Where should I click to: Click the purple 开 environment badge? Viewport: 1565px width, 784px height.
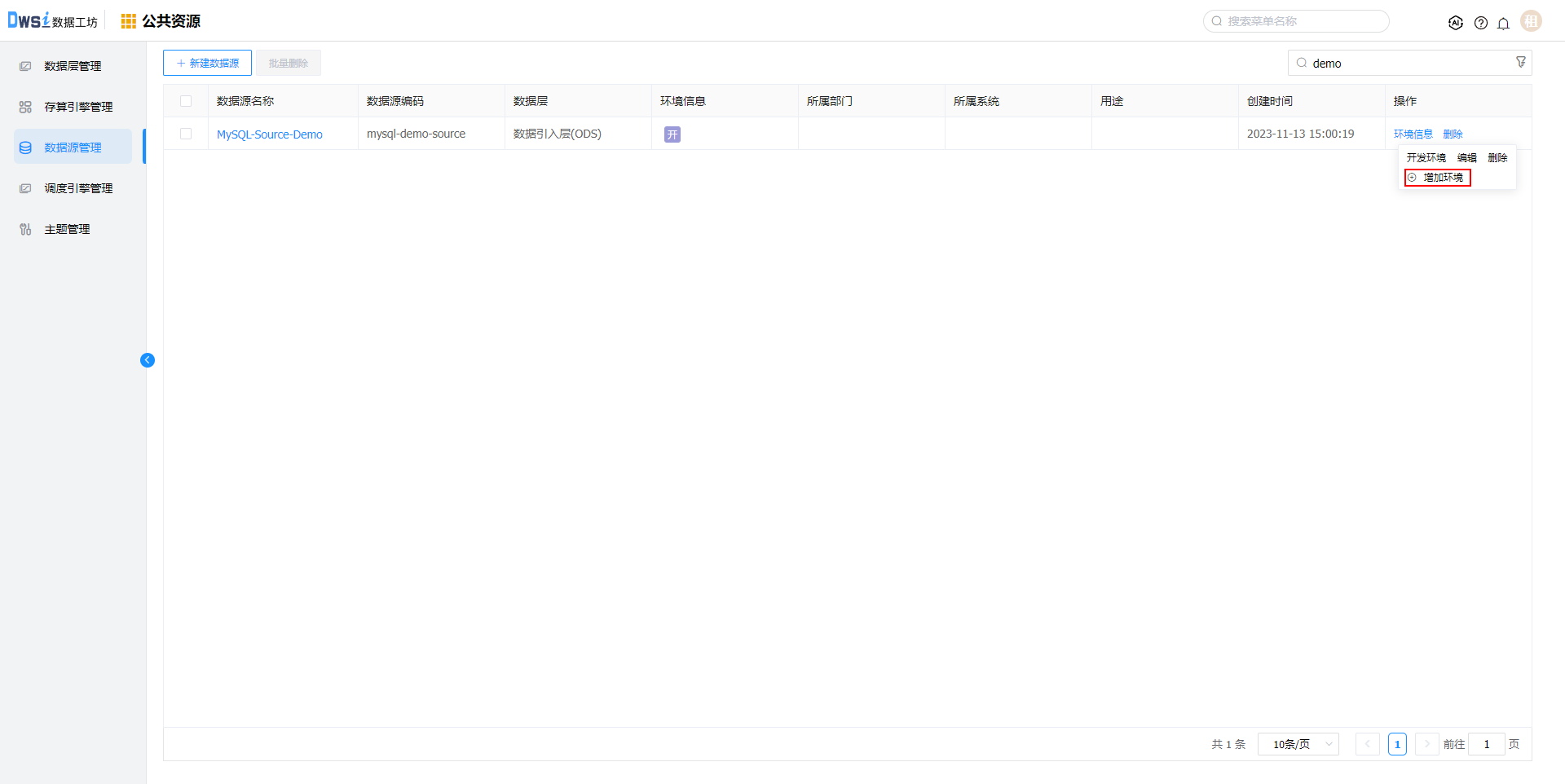point(672,134)
